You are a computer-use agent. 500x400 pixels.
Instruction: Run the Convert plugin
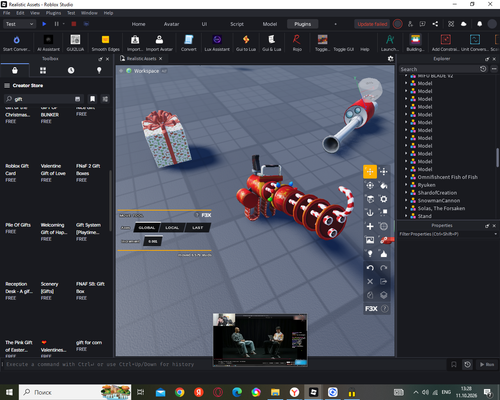pyautogui.click(x=189, y=43)
